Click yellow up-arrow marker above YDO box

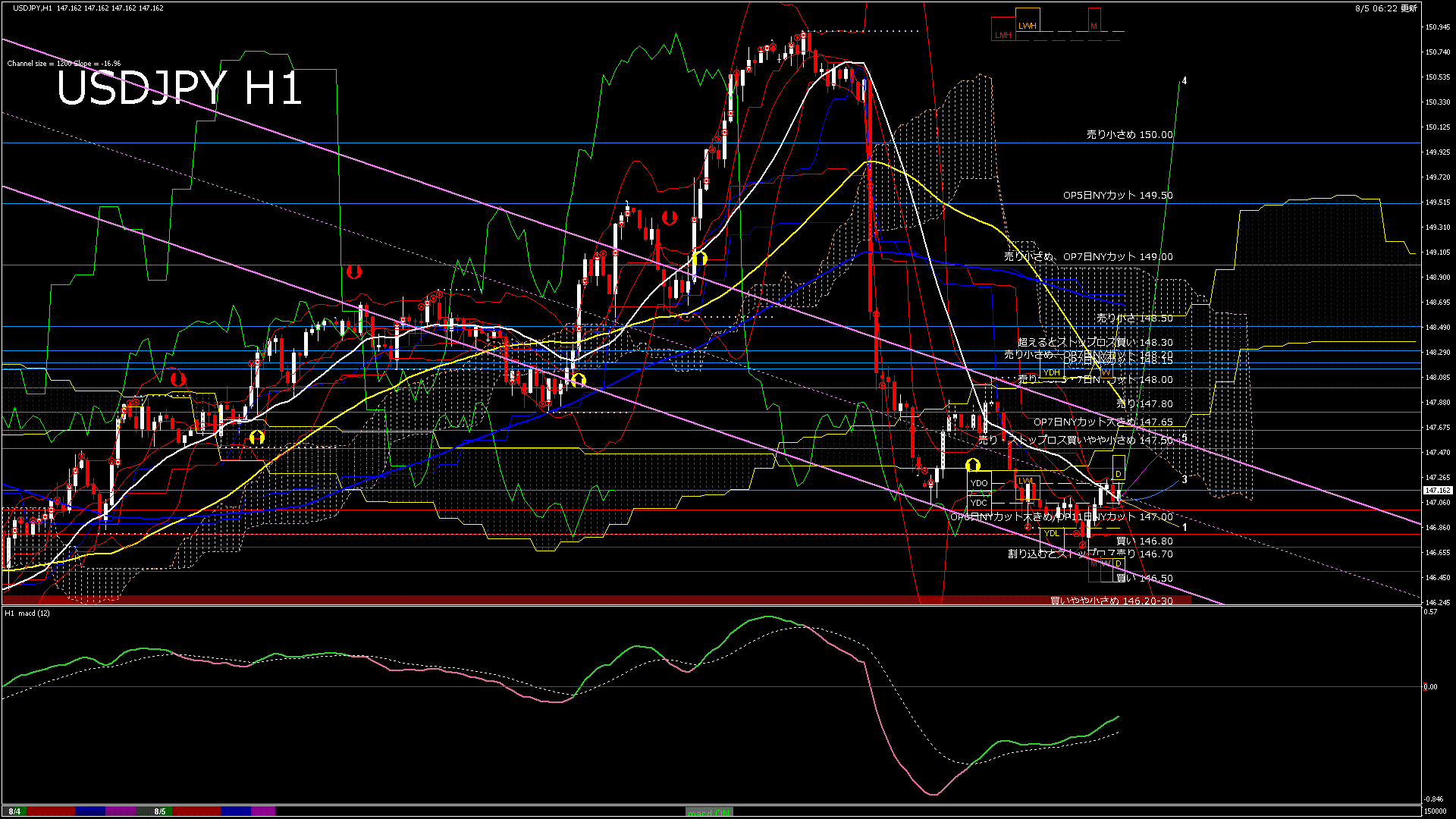973,465
